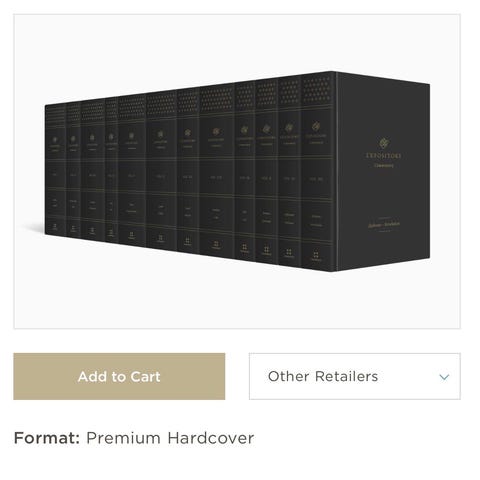The height and width of the screenshot is (480, 480).
Task: Click the Premium Hardcover format text
Action: click(x=170, y=438)
